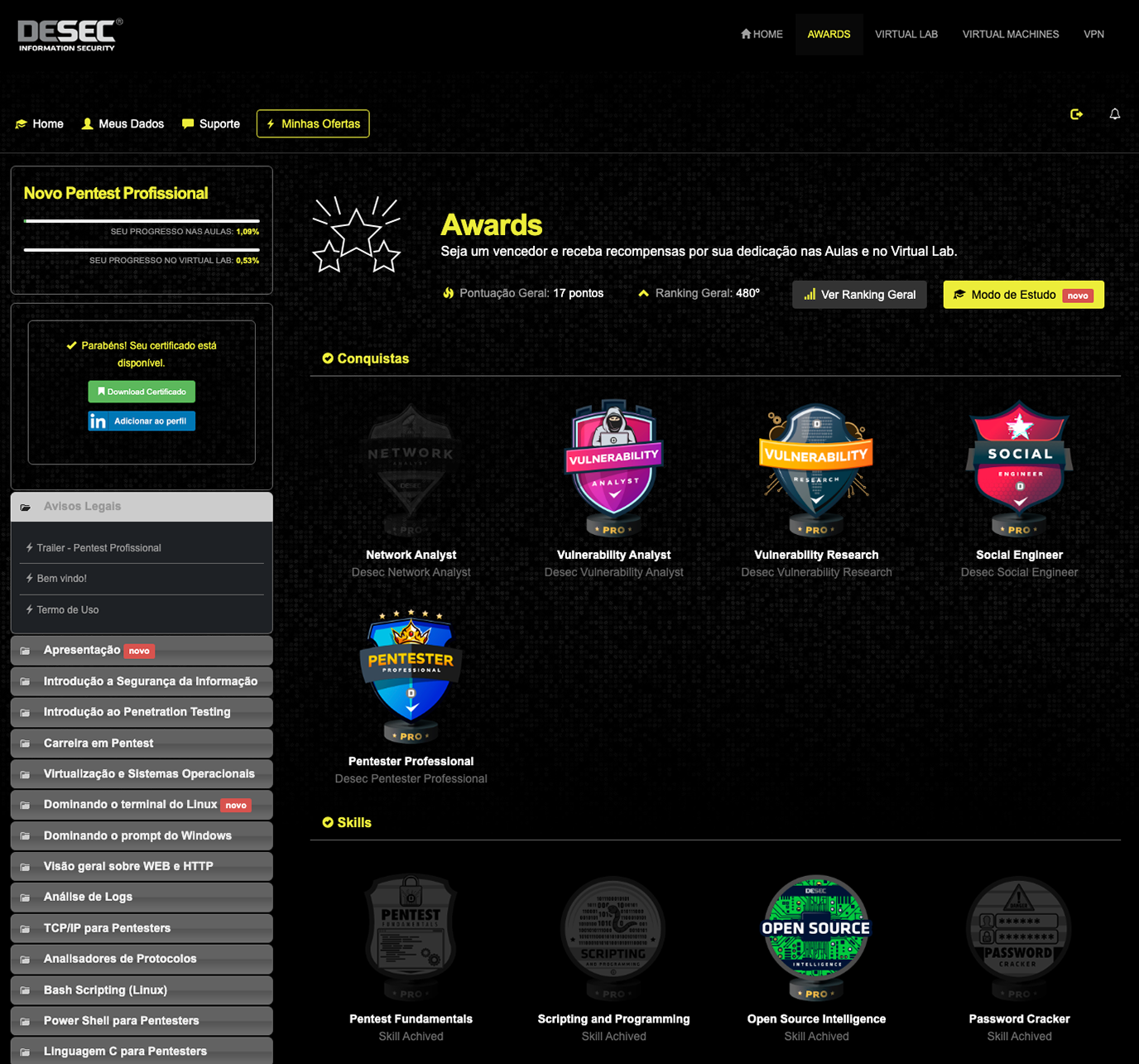The width and height of the screenshot is (1139, 1064).
Task: Click the Novo Pentest Profissional course title
Action: click(116, 193)
